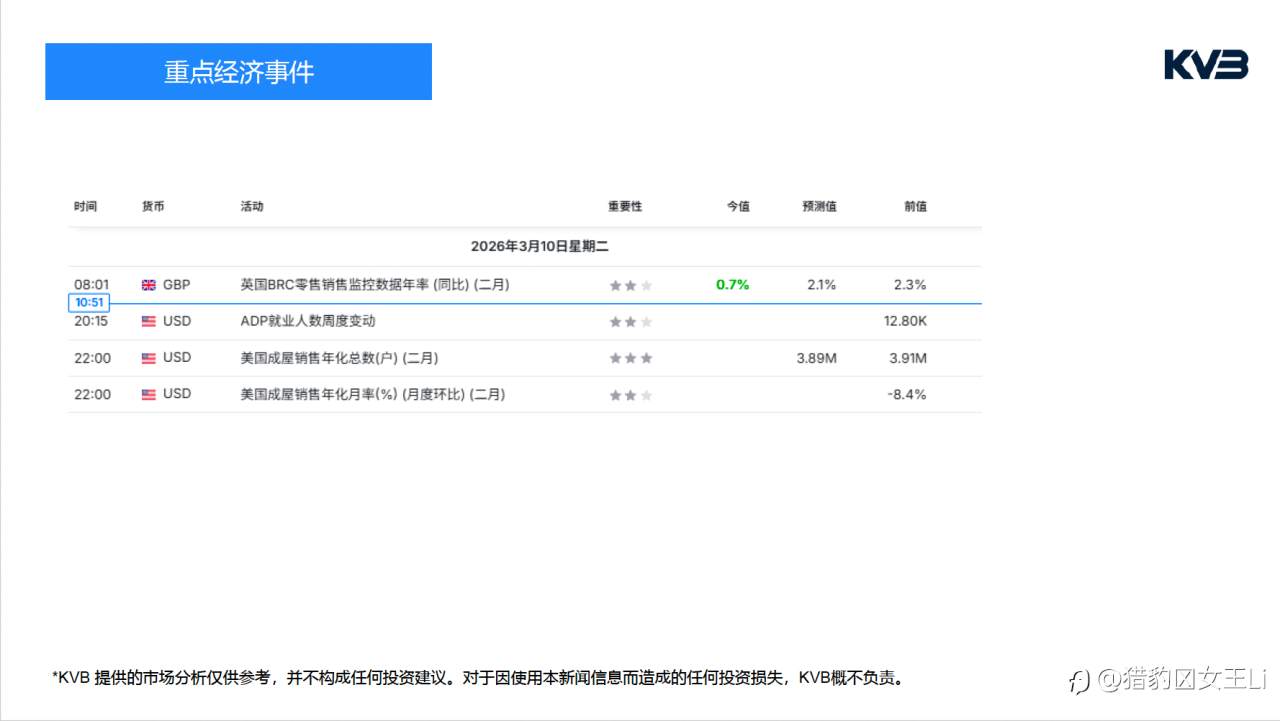Click the 活动 column heading
This screenshot has height=721, width=1280.
[x=251, y=206]
